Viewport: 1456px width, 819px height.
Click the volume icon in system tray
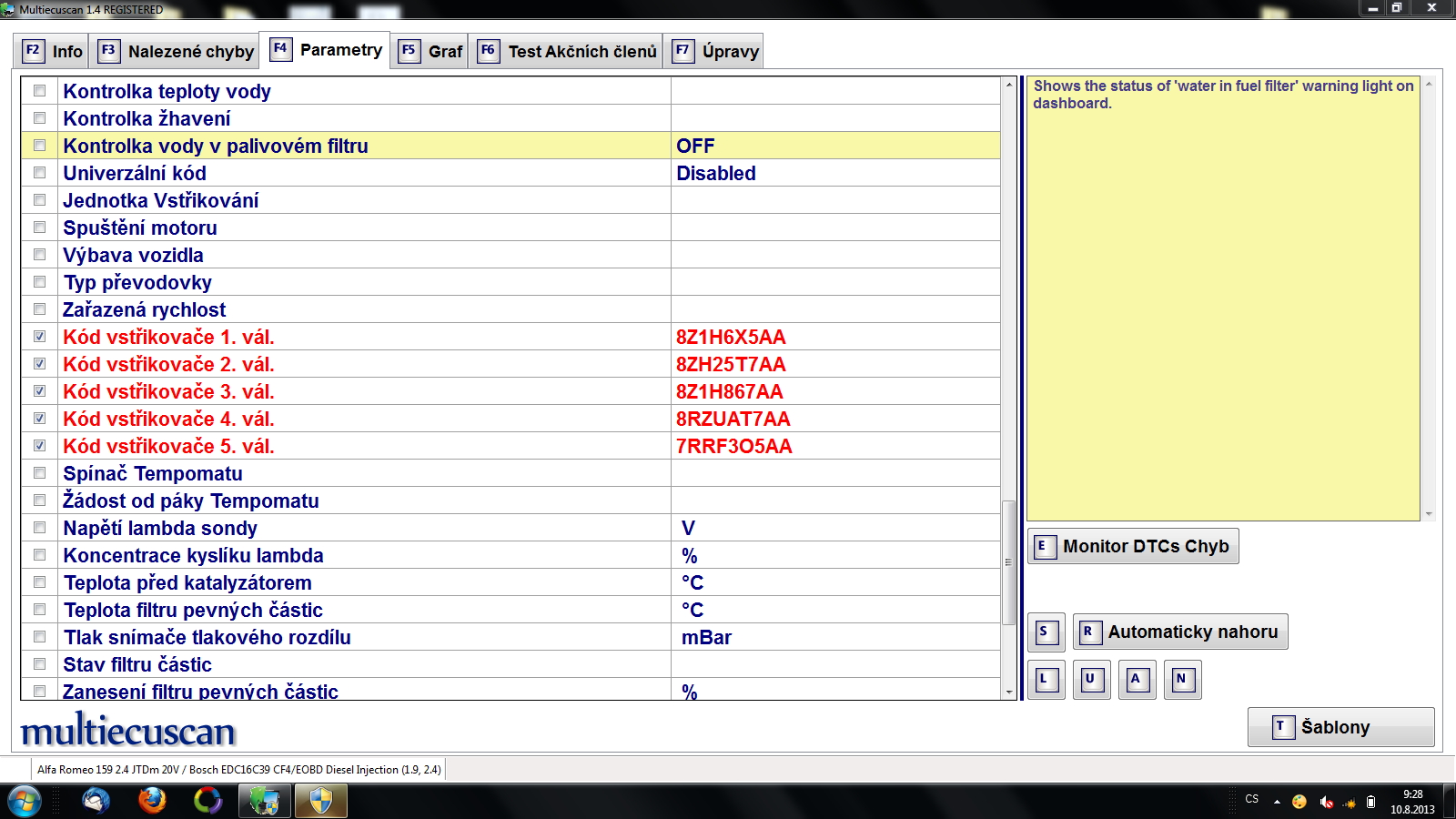coord(1326,802)
